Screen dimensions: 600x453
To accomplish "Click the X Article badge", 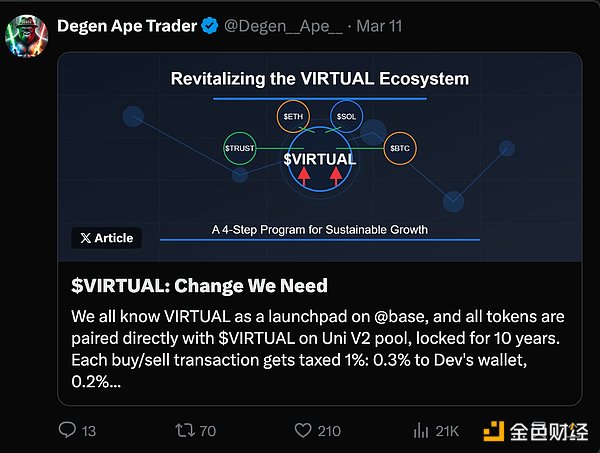I will click(x=106, y=238).
